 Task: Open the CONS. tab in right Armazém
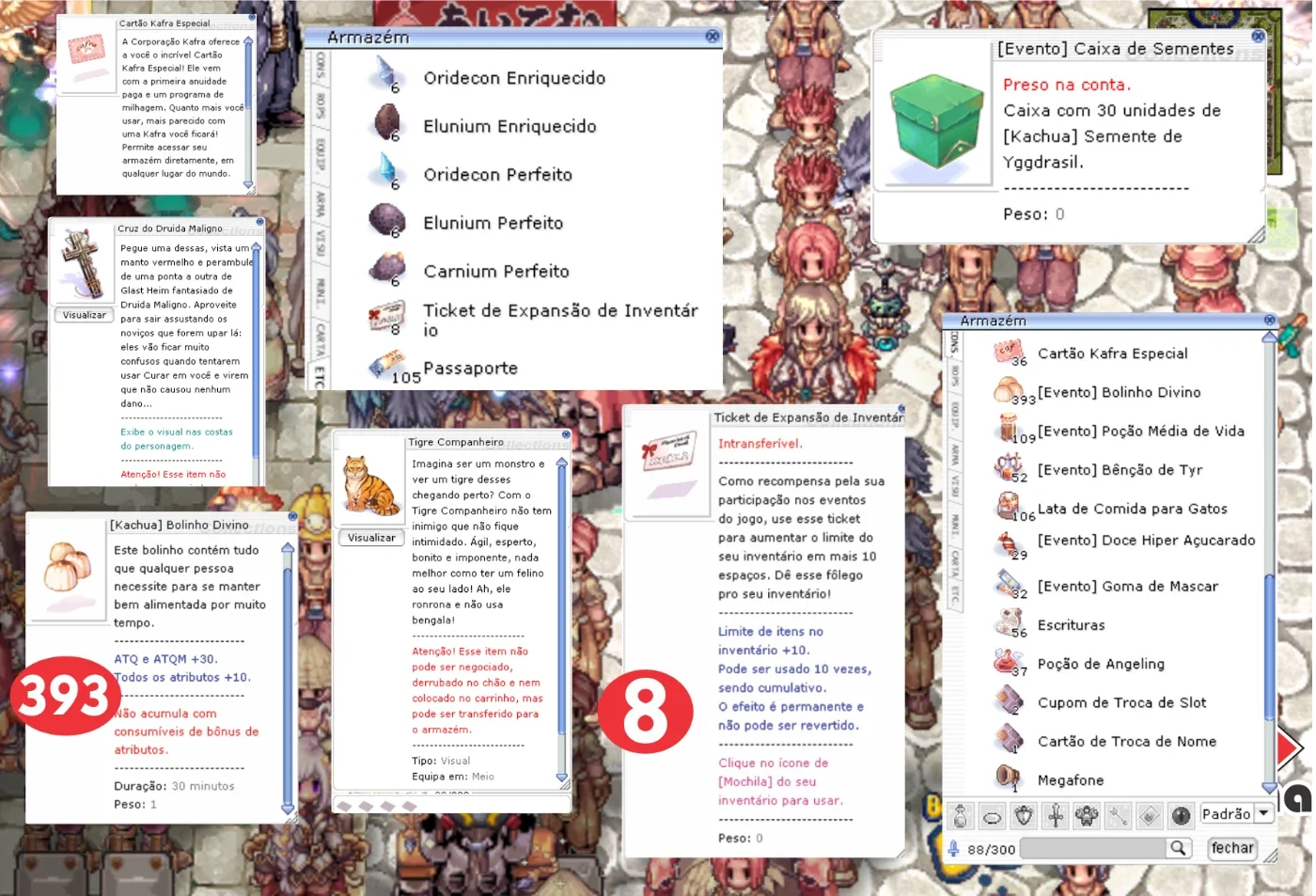955,343
